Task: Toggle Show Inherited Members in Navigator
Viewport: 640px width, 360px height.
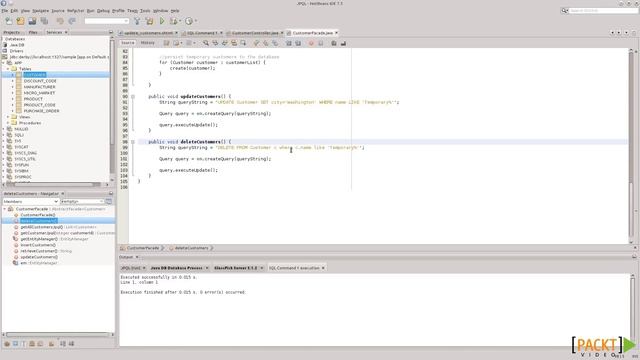Action: [7, 344]
